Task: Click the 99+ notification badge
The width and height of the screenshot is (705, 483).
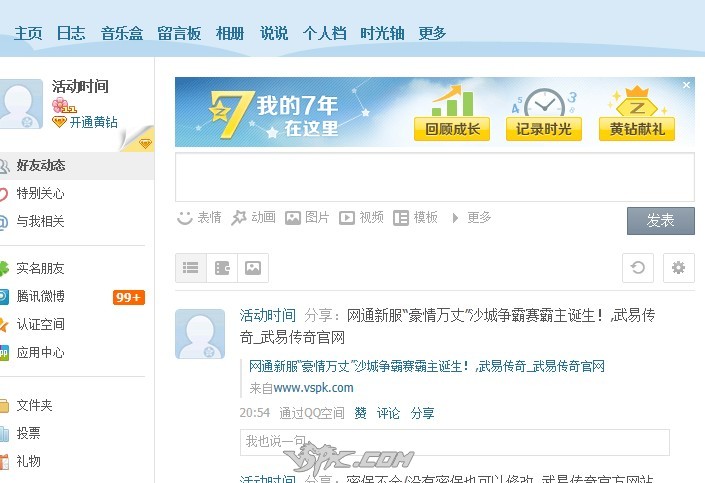Action: tap(129, 297)
